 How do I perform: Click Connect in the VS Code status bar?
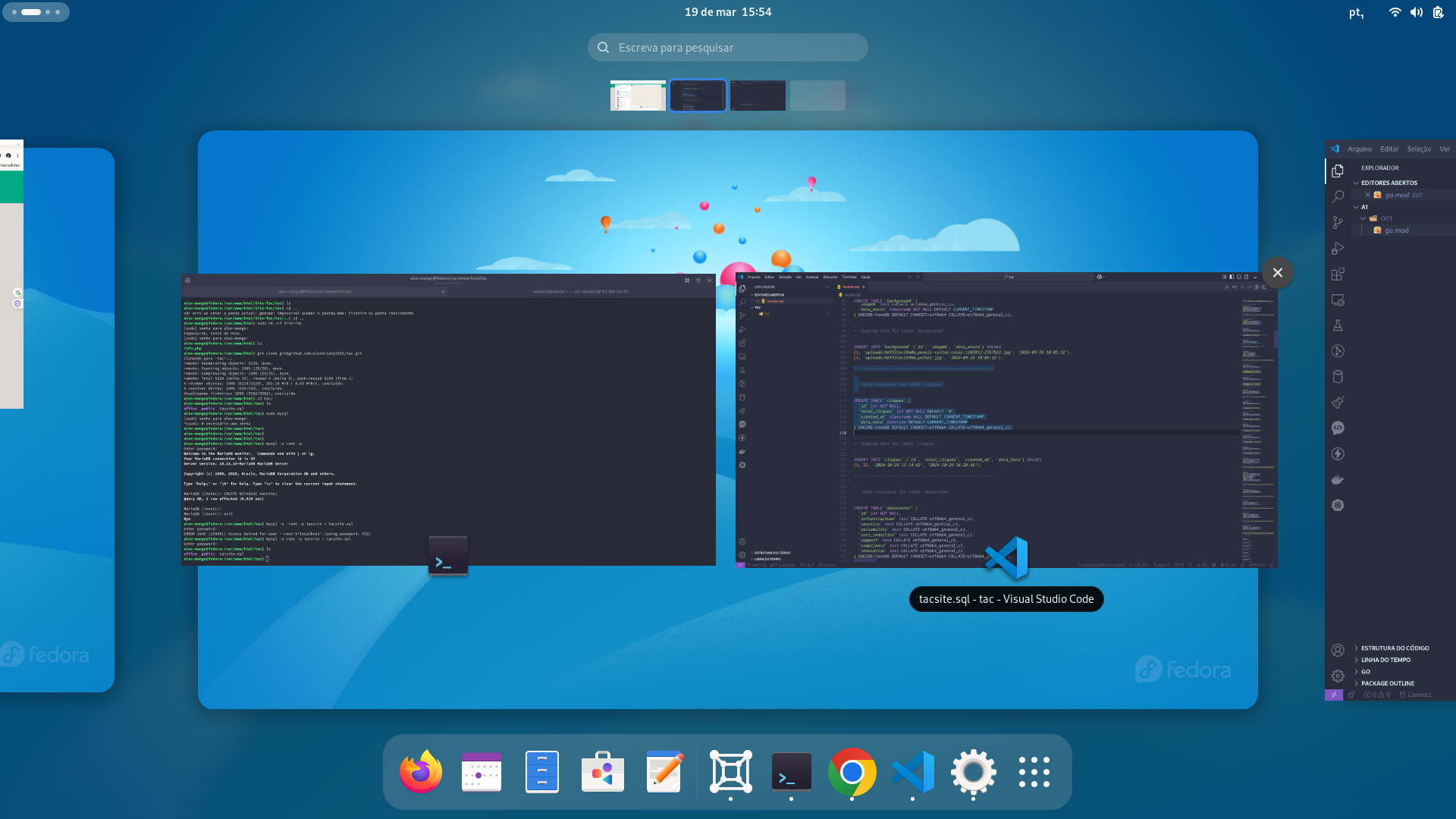(1415, 695)
